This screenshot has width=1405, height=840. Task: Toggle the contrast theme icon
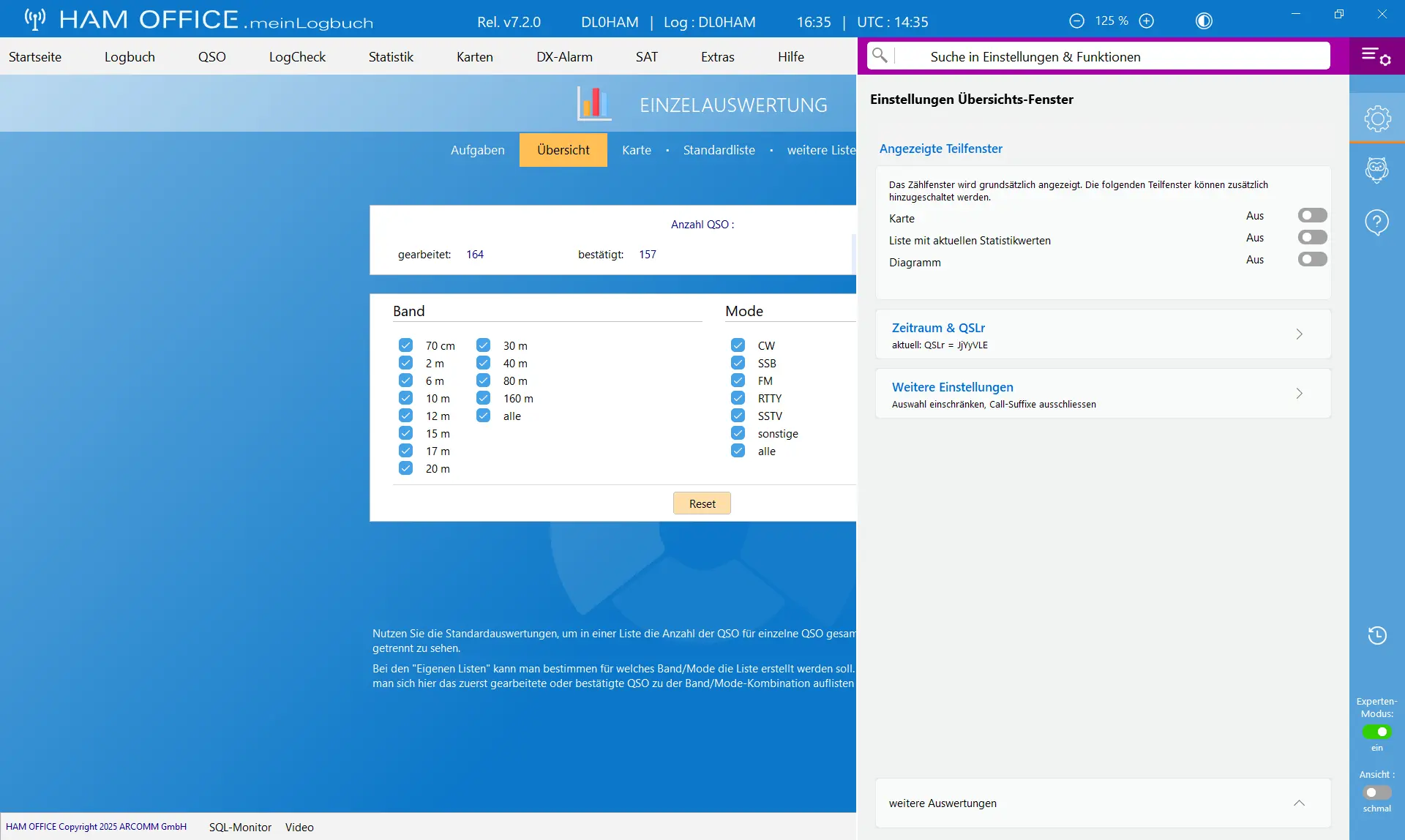[x=1204, y=21]
